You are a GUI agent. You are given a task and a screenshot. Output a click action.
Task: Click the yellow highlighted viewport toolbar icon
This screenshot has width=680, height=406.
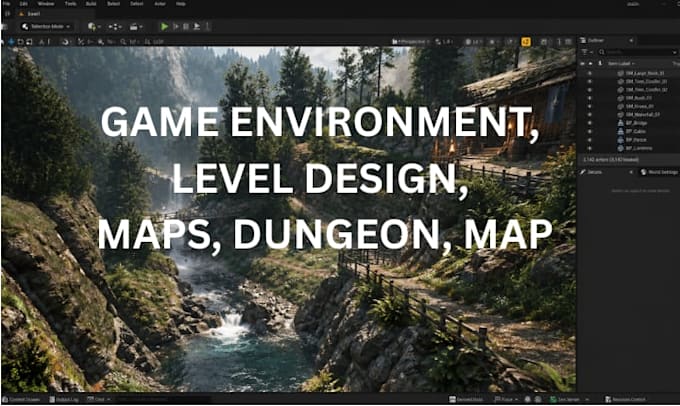pyautogui.click(x=526, y=42)
